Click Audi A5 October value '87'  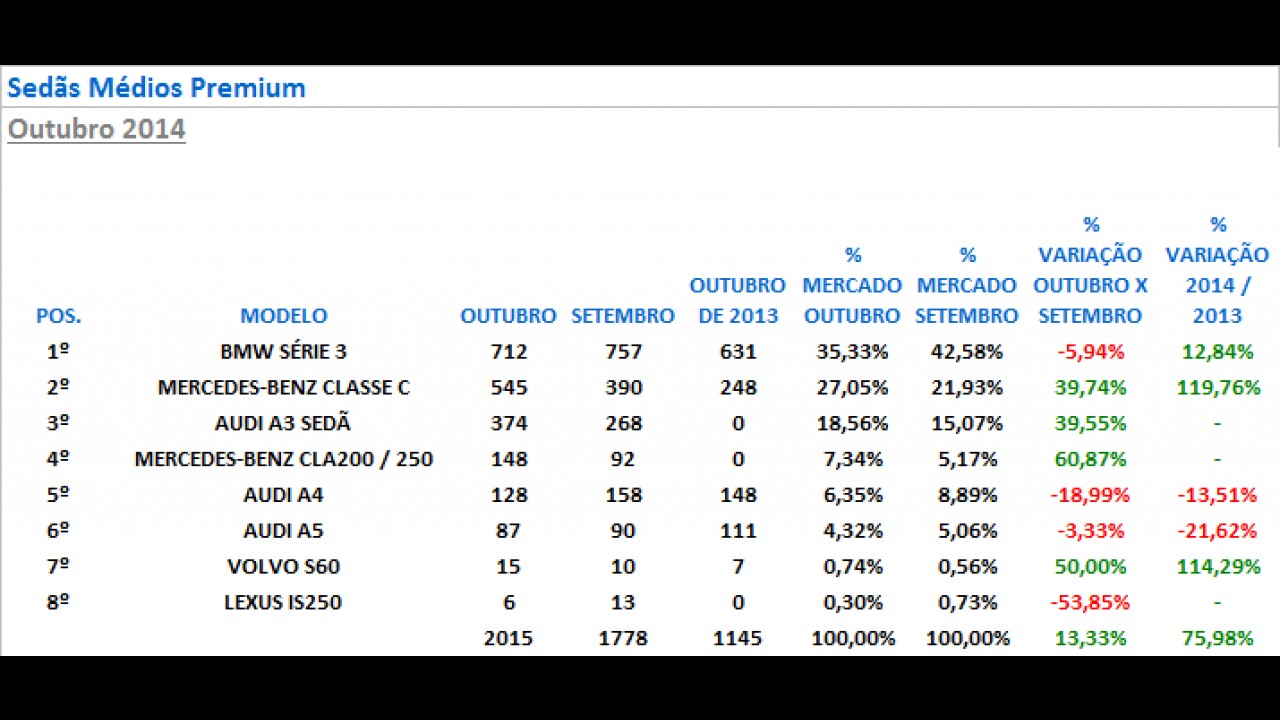click(508, 531)
